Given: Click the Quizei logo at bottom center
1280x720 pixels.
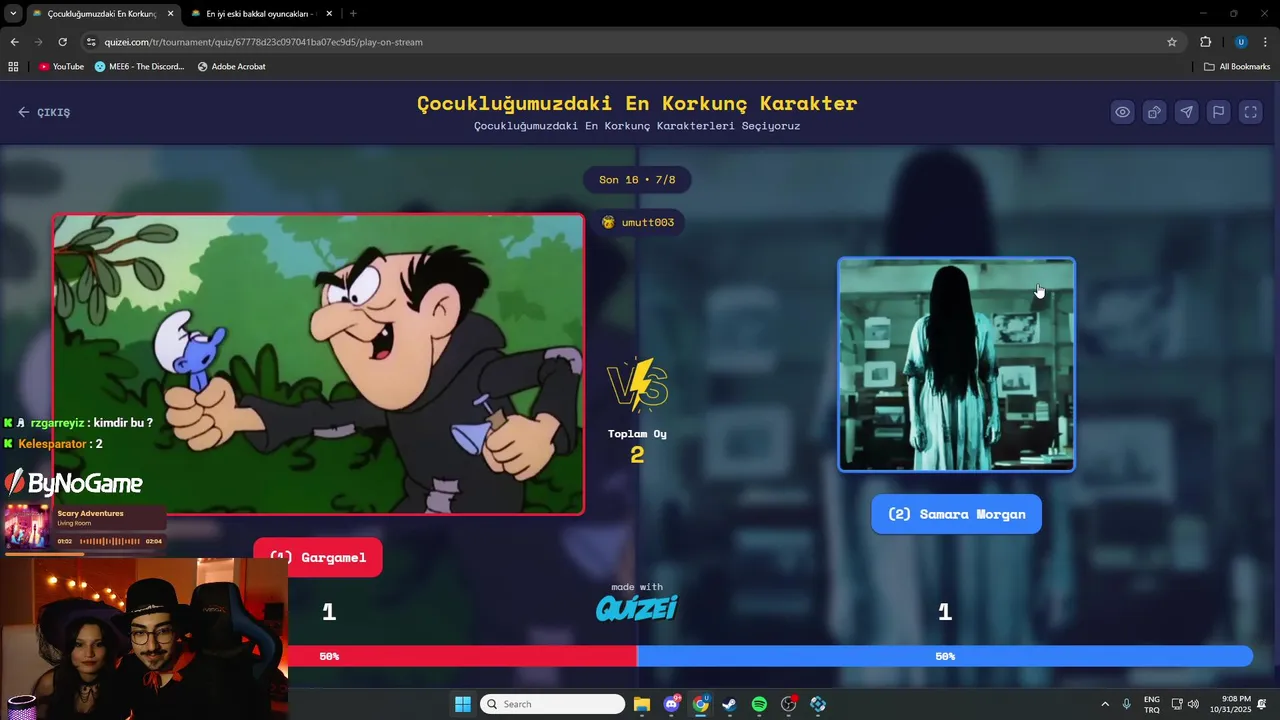Looking at the screenshot, I should pos(637,607).
